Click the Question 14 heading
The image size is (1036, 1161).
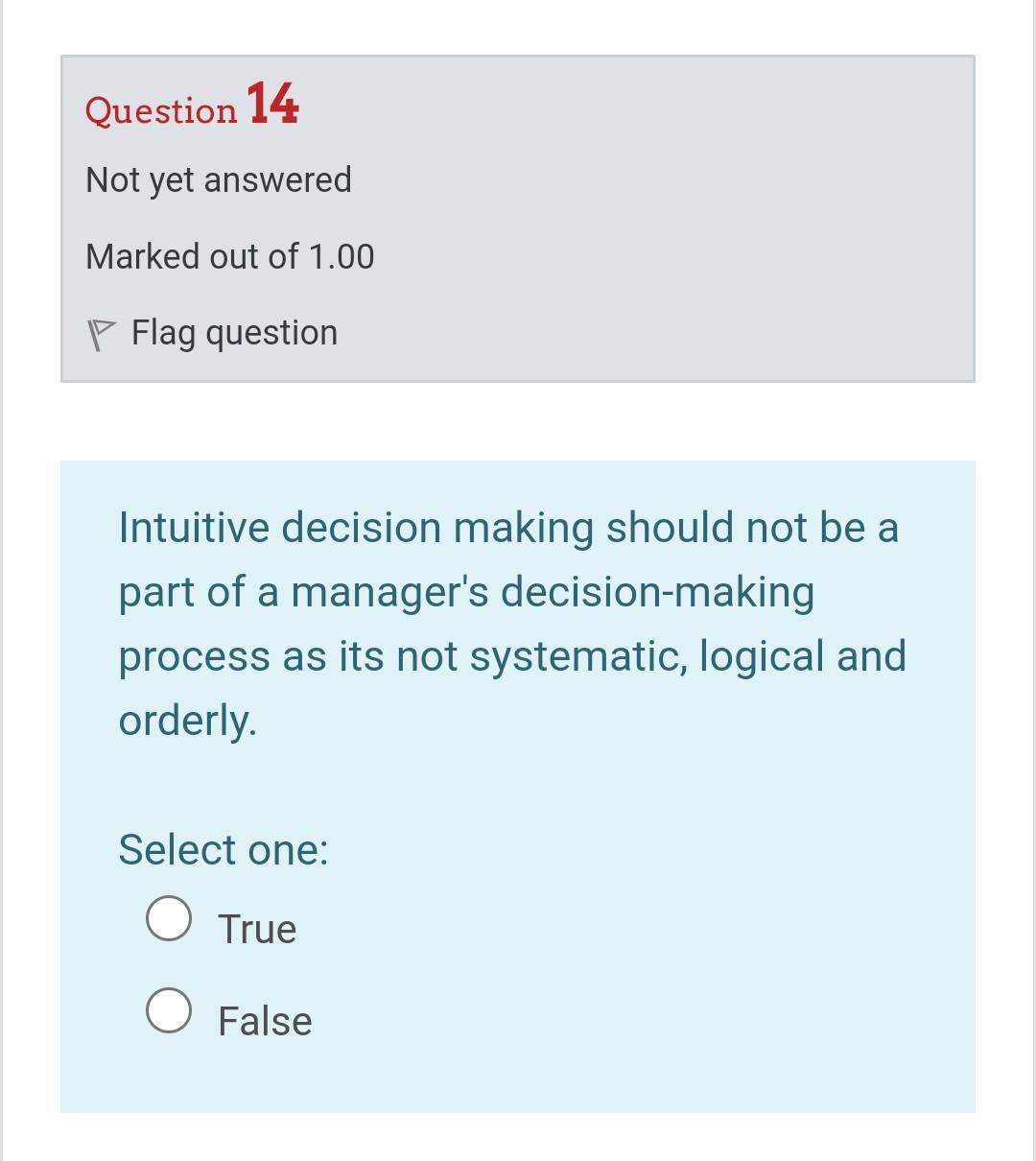[191, 107]
